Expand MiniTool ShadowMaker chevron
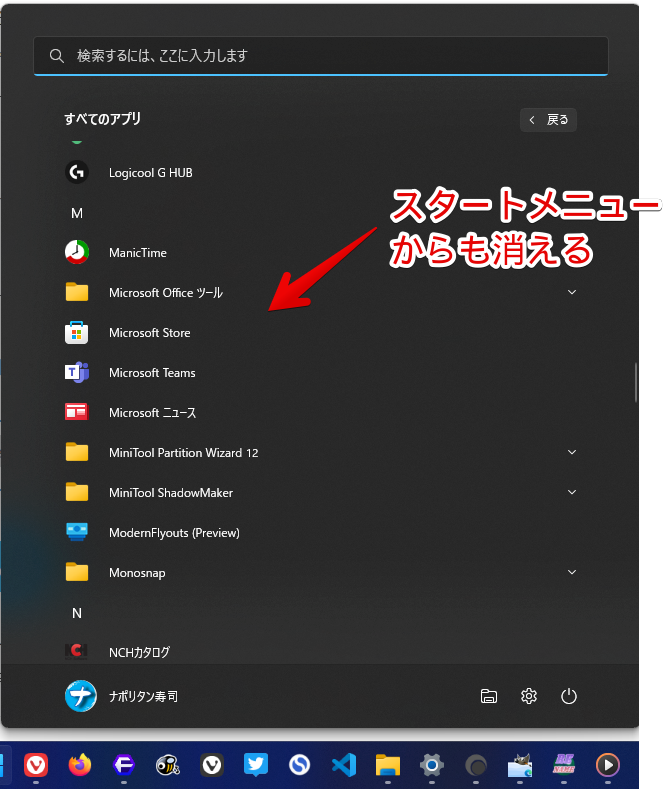This screenshot has width=669, height=789. click(x=572, y=492)
